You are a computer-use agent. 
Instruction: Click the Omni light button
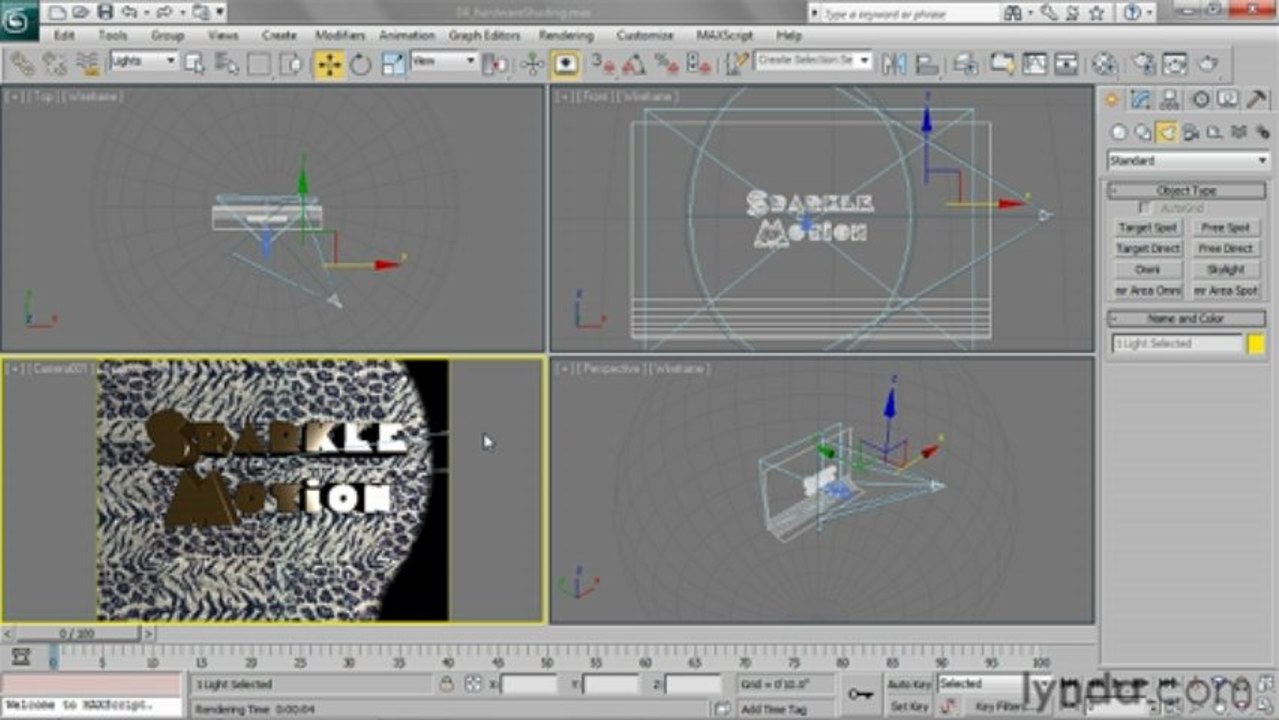tap(1148, 269)
